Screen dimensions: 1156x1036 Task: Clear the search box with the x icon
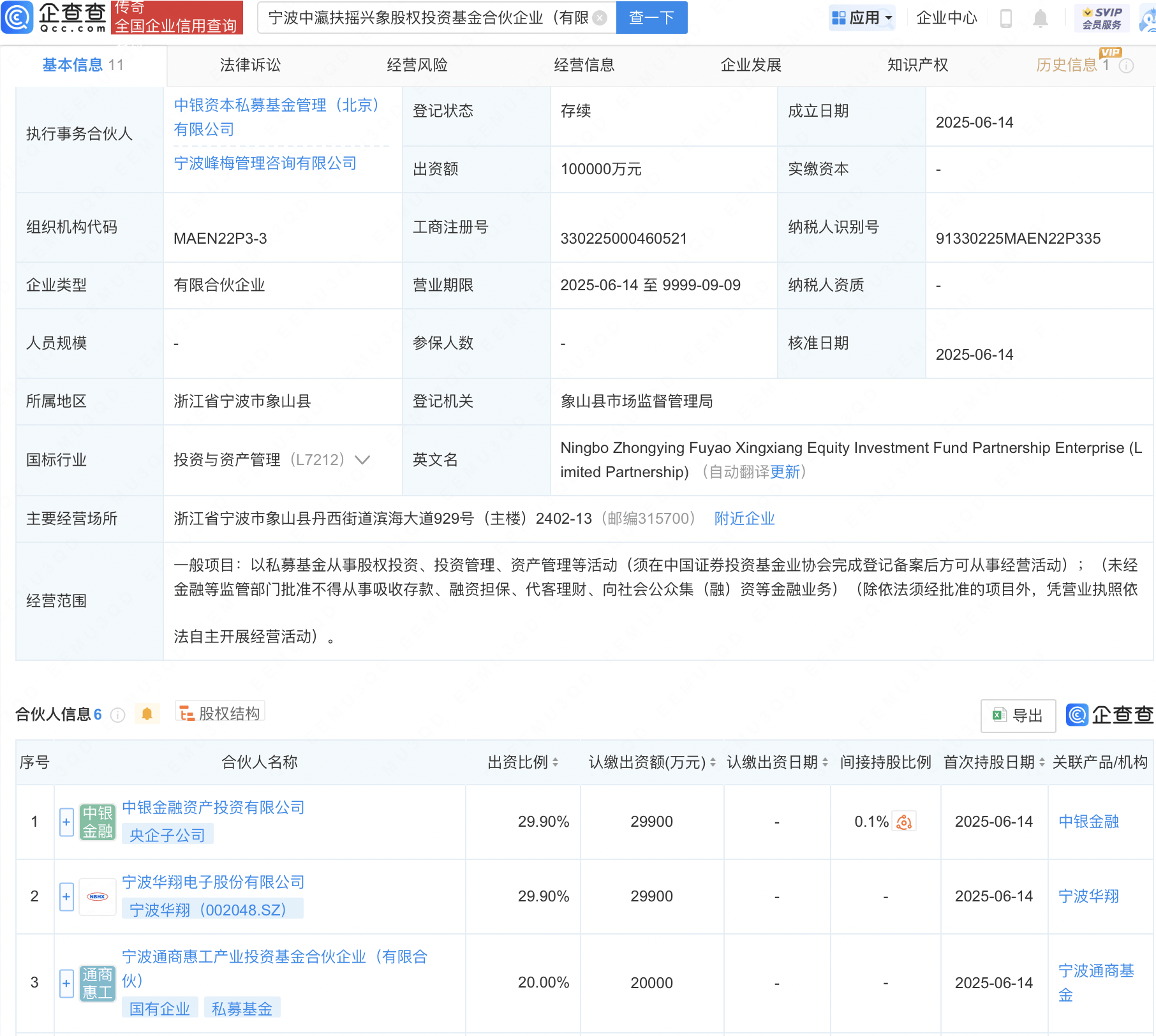[x=600, y=18]
